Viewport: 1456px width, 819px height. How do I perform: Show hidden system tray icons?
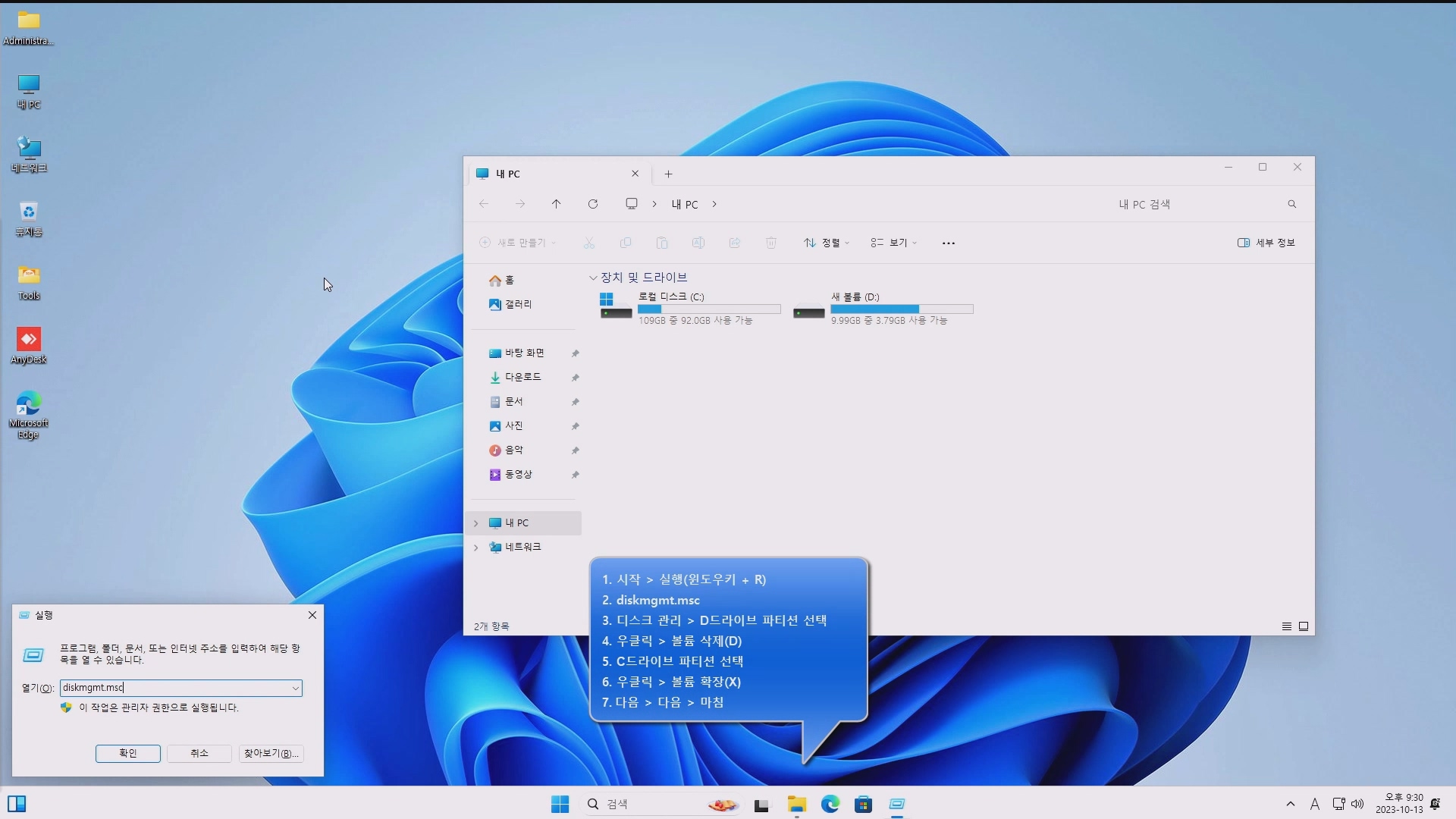tap(1291, 804)
